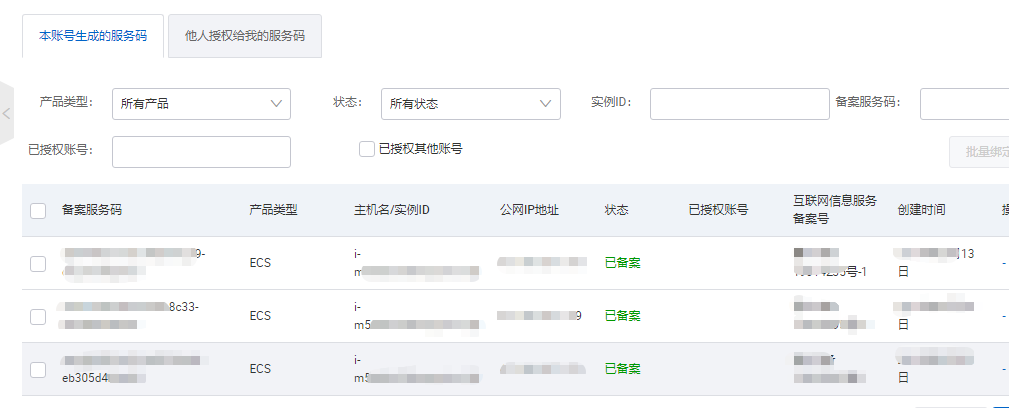Click the 创建时间 column header

click(921, 210)
